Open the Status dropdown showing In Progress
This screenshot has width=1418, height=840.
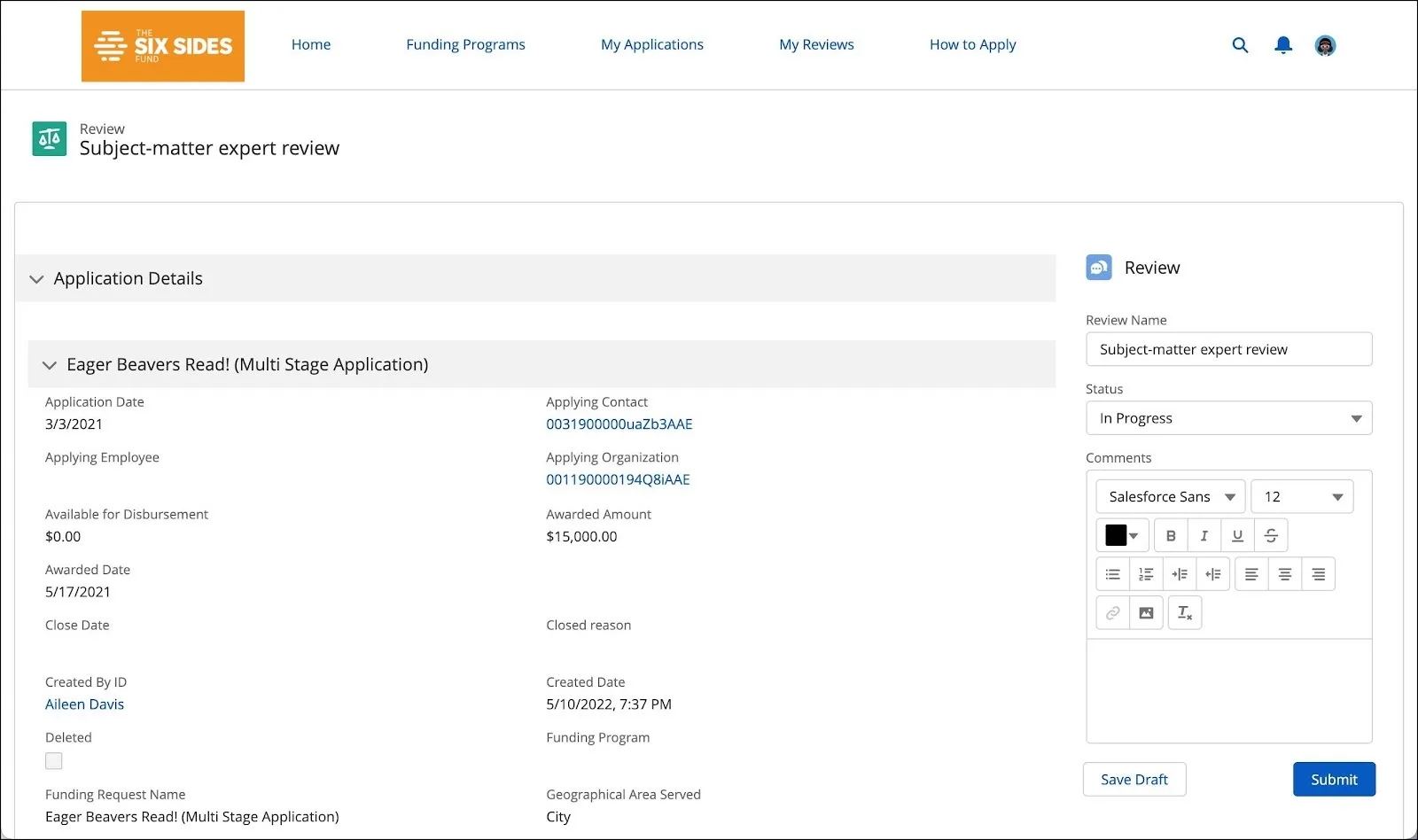click(1229, 418)
